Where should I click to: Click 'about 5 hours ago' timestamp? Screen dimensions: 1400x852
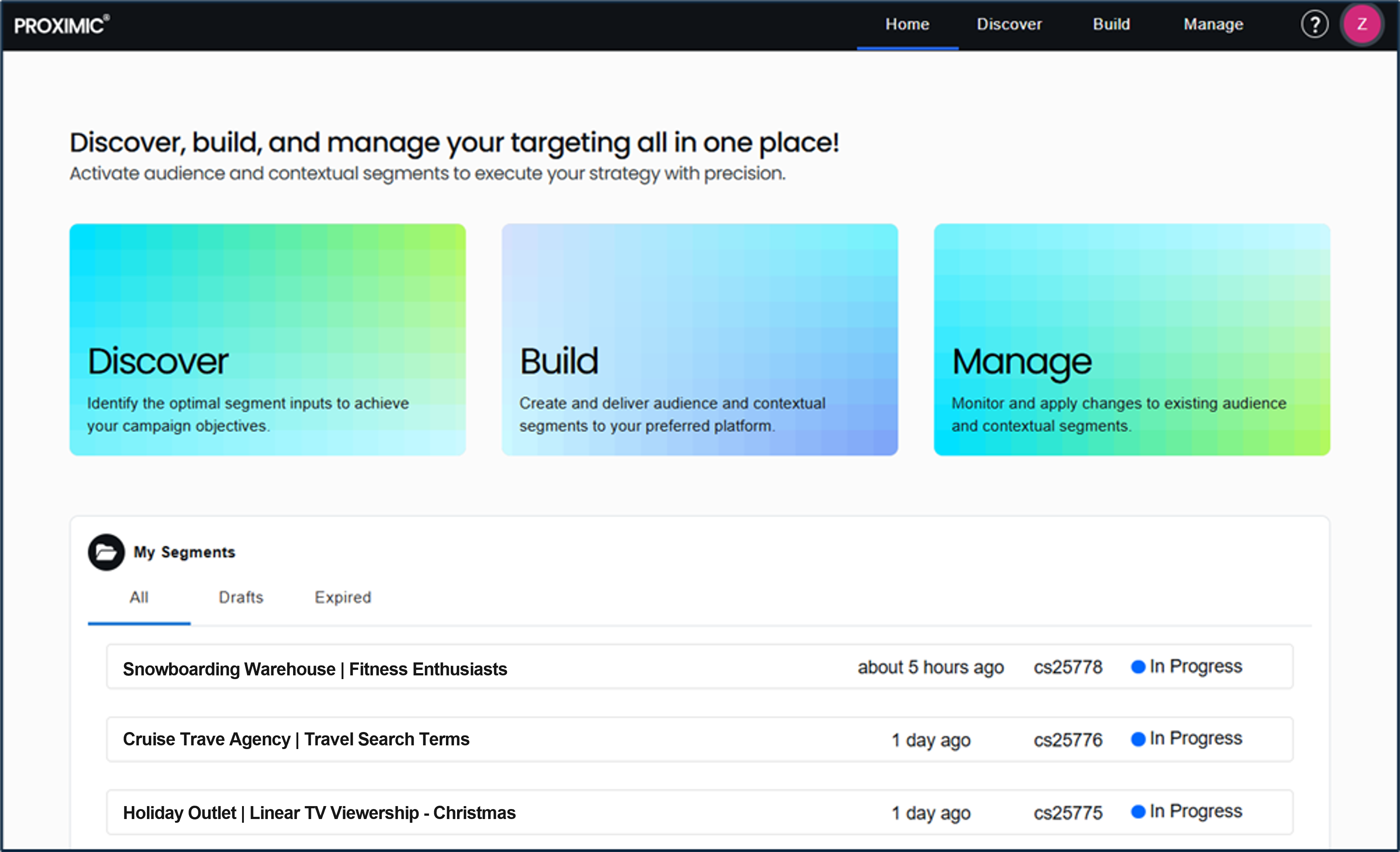931,667
